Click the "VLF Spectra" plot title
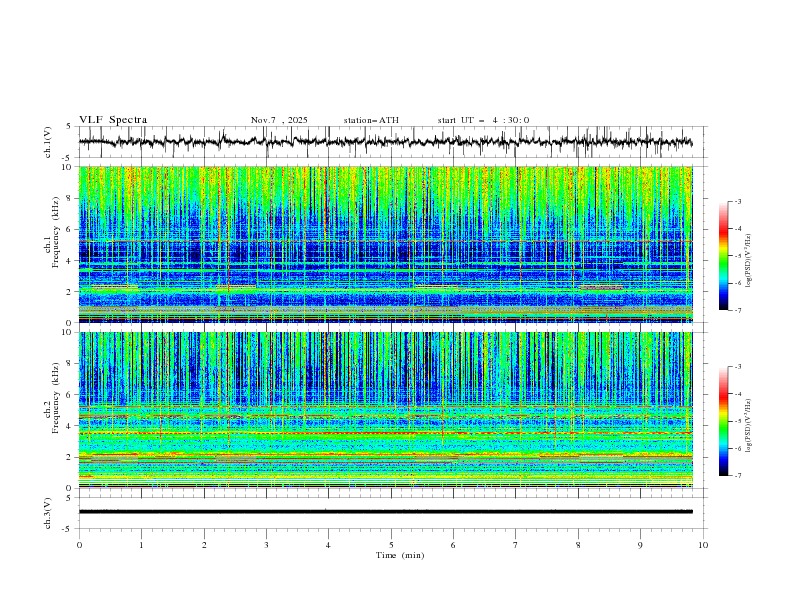This screenshot has width=792, height=612. click(x=113, y=120)
